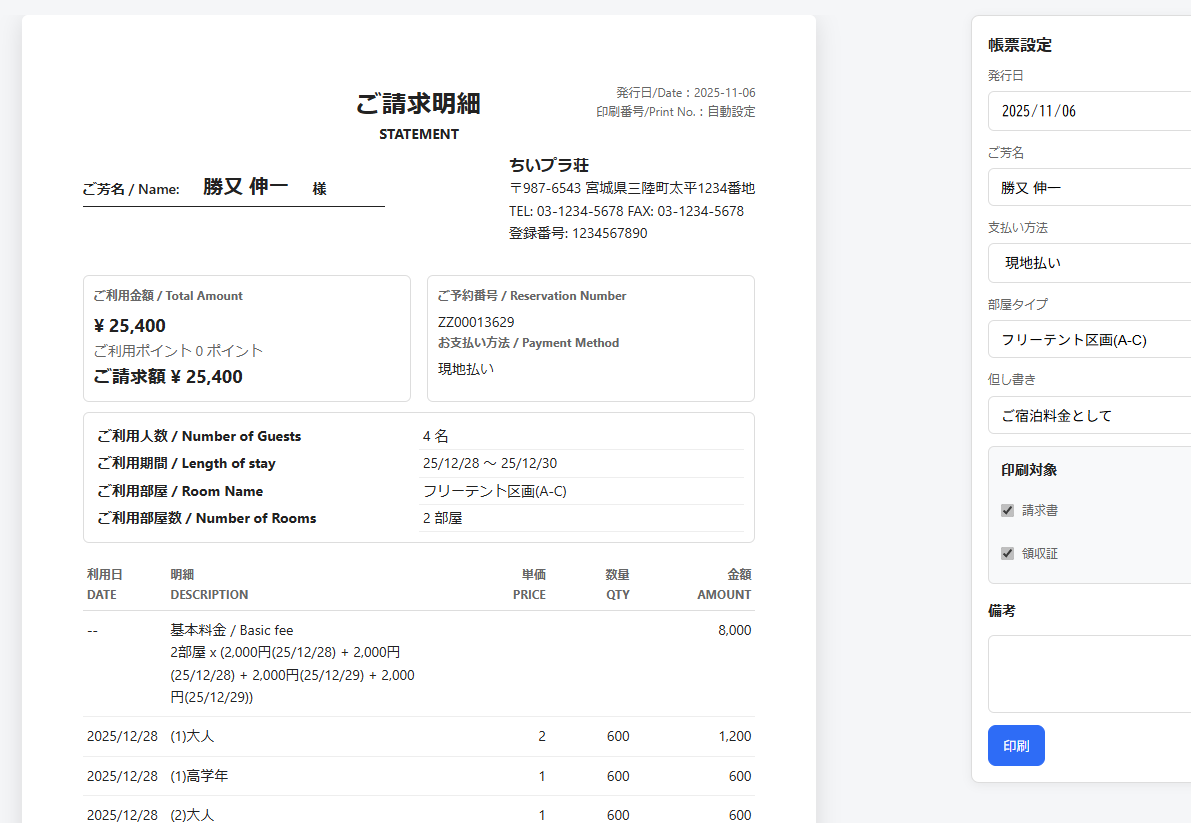Click into the 備考 text area
Screen dimensions: 1191x823
pos(1089,674)
